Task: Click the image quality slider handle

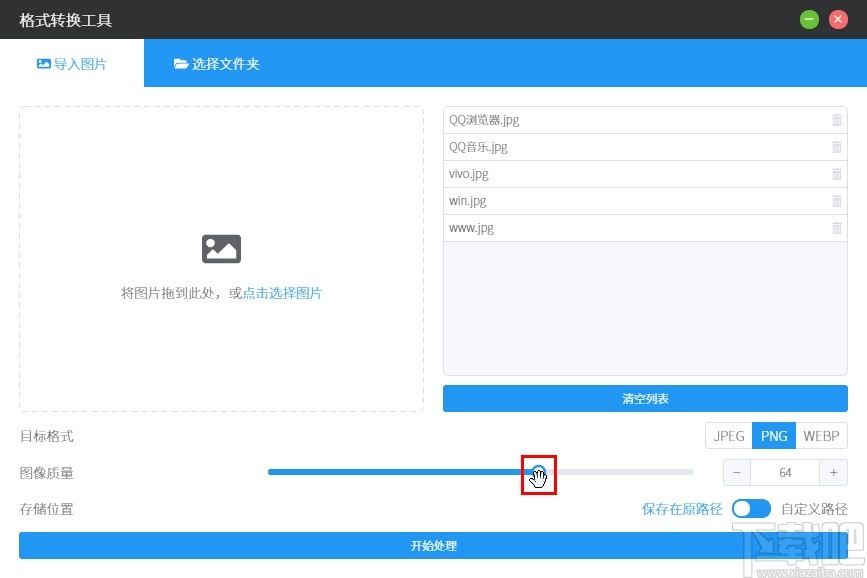Action: (x=539, y=472)
